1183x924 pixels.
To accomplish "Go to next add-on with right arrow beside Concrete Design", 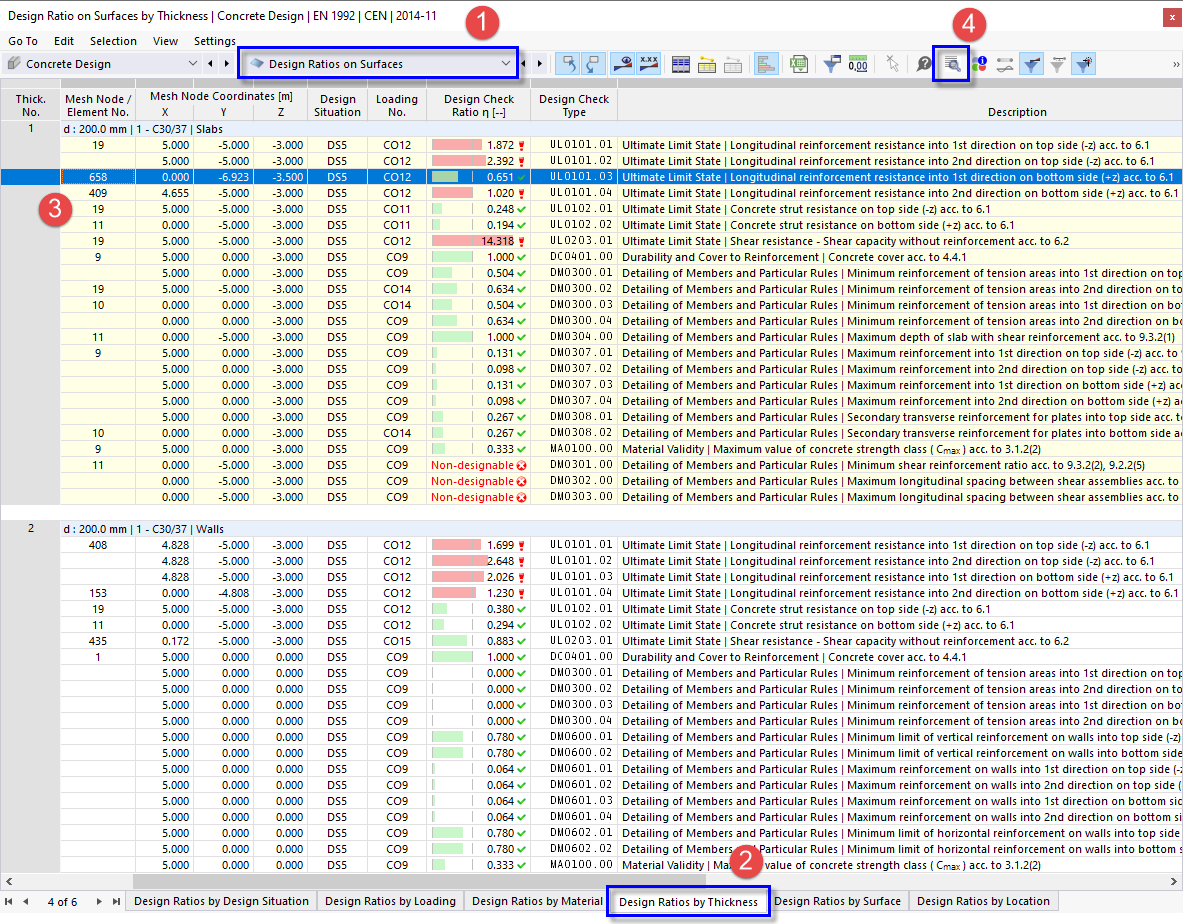I will pyautogui.click(x=226, y=64).
